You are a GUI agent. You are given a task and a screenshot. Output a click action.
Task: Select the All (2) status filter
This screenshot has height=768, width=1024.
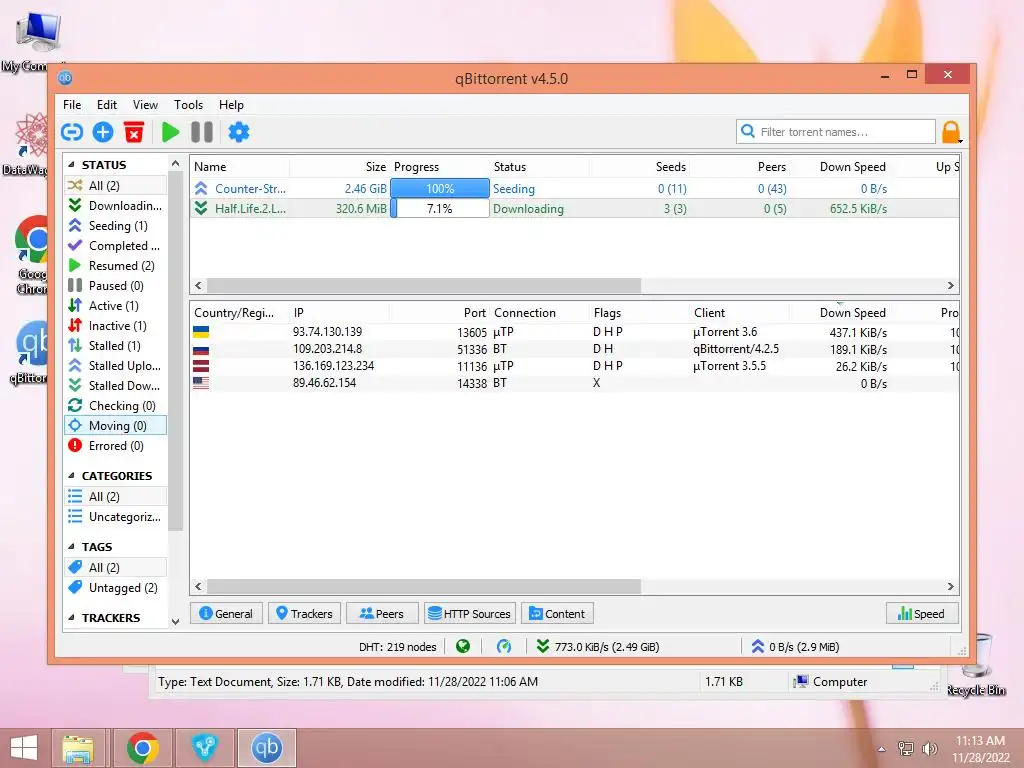point(116,185)
